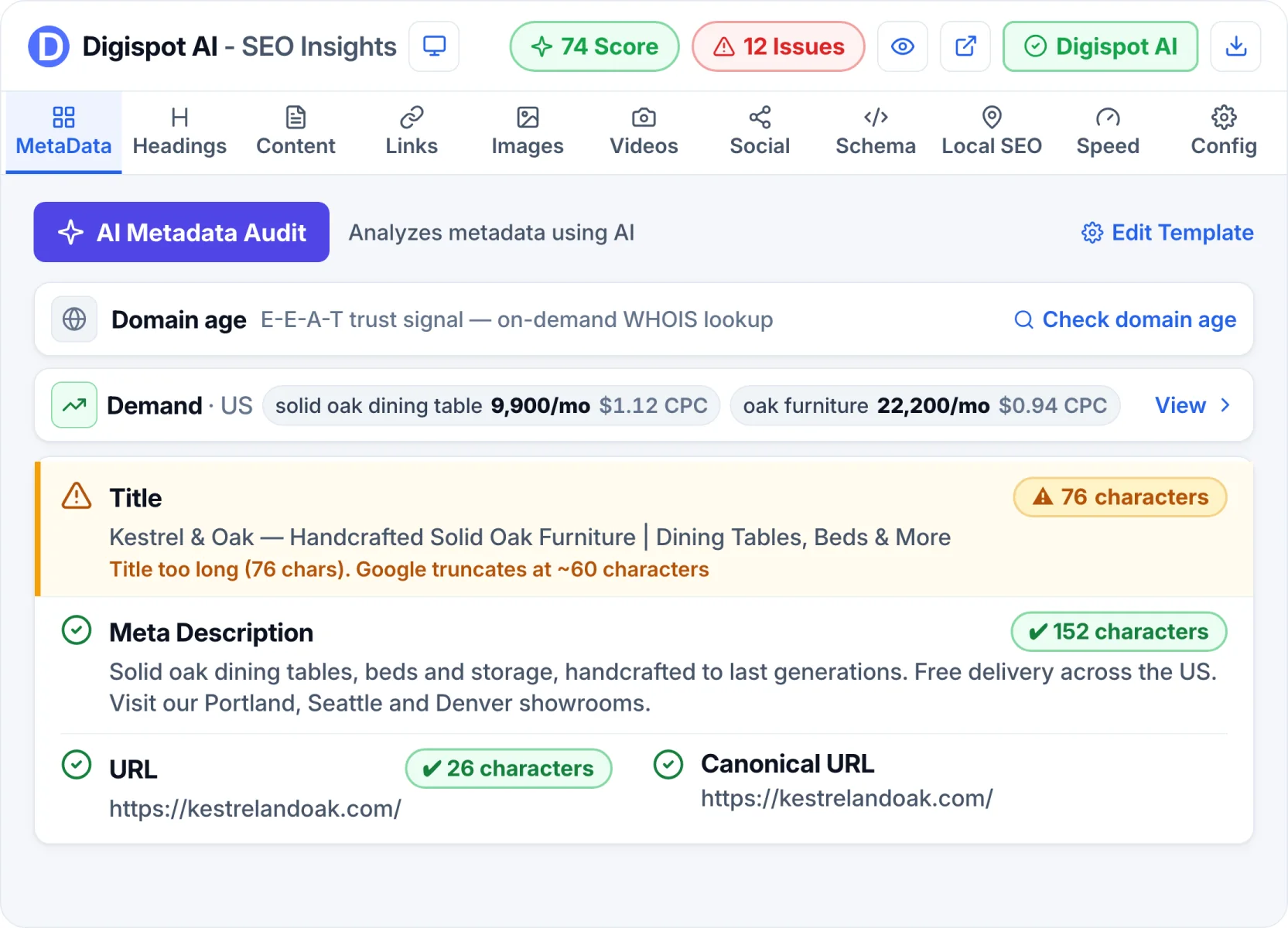
Task: Open the Speed tab
Action: pyautogui.click(x=1108, y=132)
